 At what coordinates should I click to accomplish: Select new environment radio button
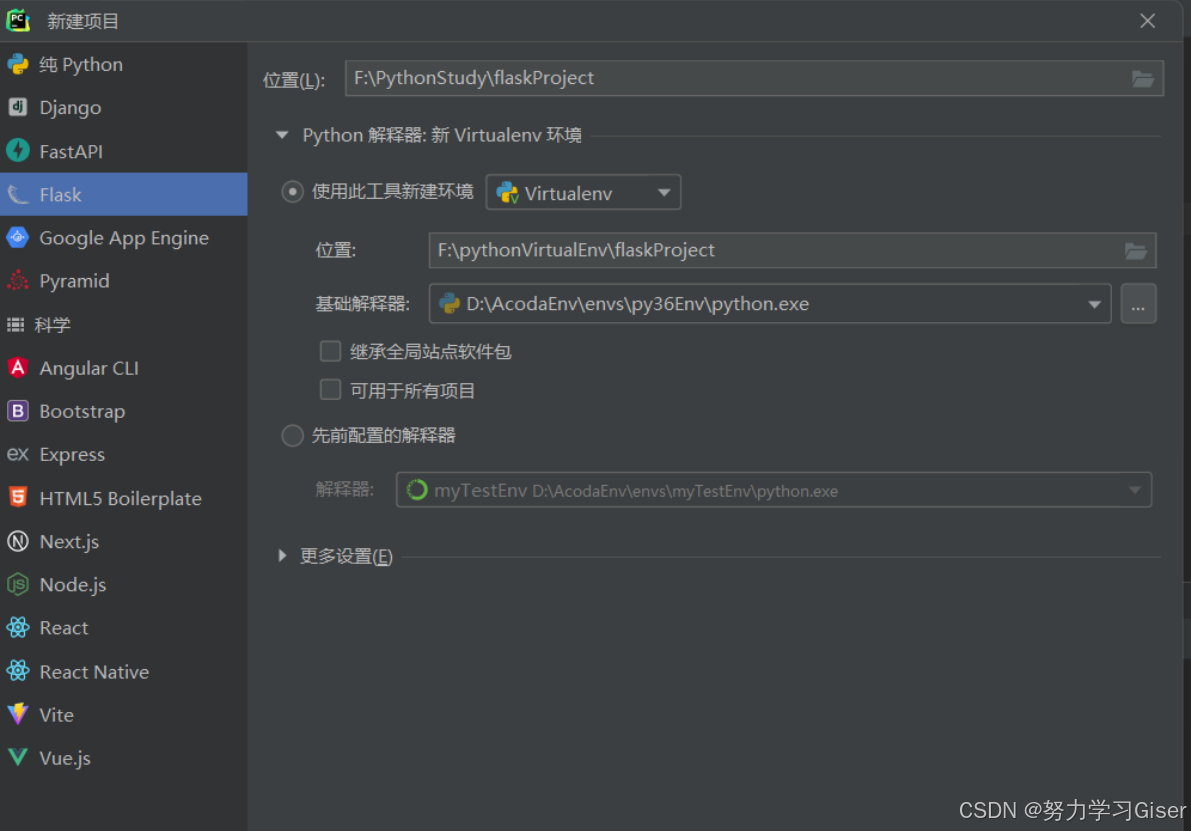[292, 191]
